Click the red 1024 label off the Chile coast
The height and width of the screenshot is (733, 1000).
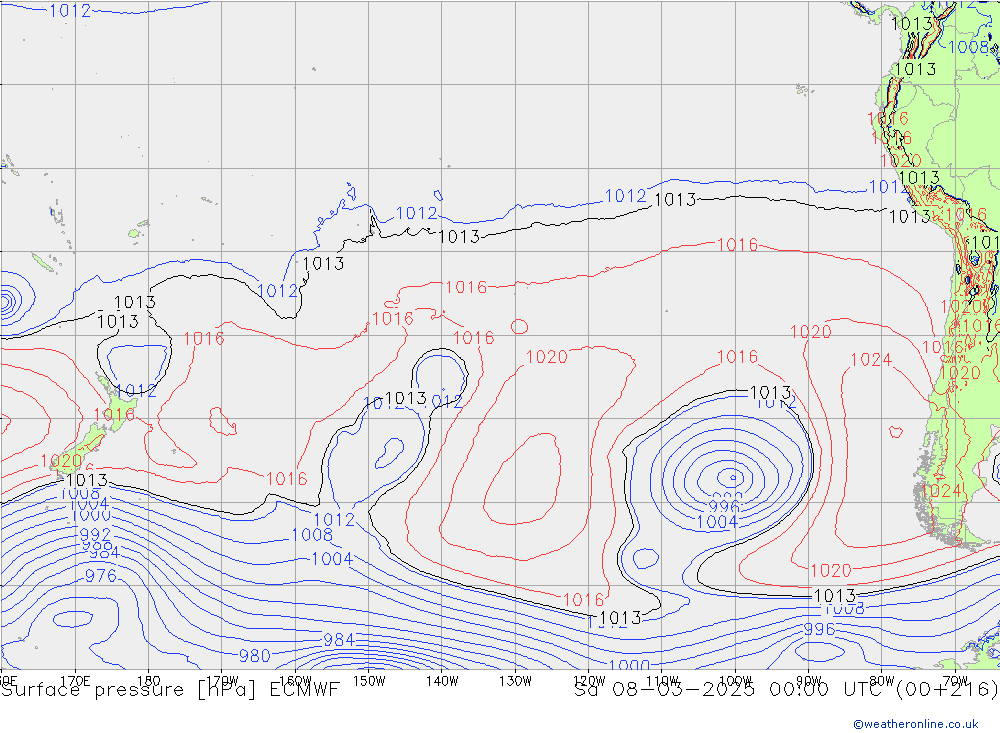tap(871, 360)
